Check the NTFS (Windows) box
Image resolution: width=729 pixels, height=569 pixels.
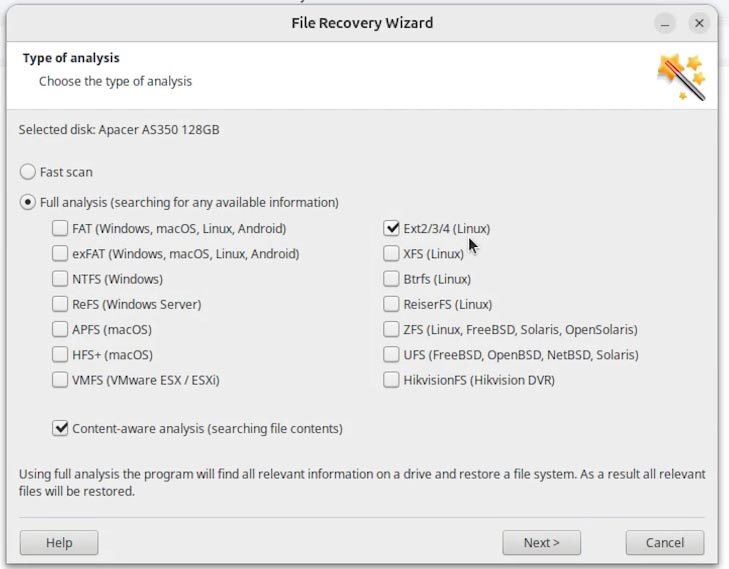click(x=60, y=279)
